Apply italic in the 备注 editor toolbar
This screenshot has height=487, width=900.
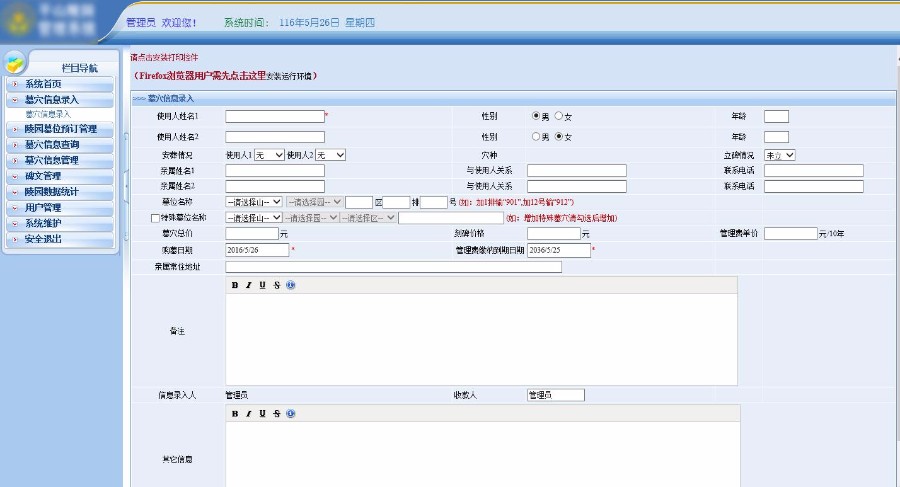point(249,285)
